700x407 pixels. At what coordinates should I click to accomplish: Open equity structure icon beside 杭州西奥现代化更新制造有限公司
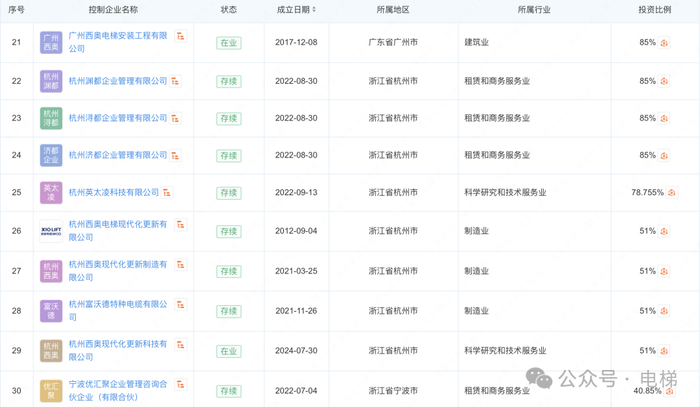pos(181,265)
